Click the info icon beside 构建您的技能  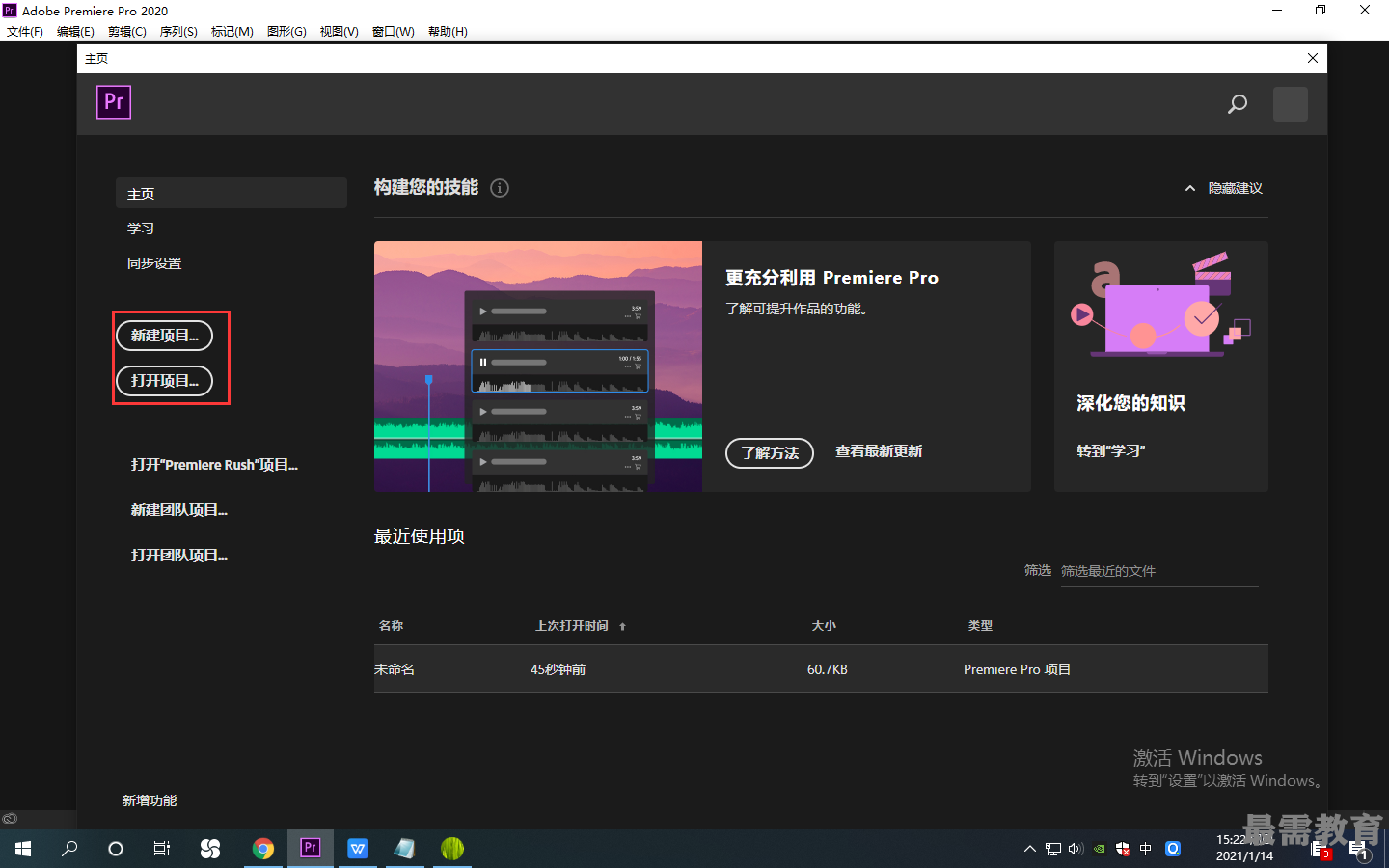[500, 188]
